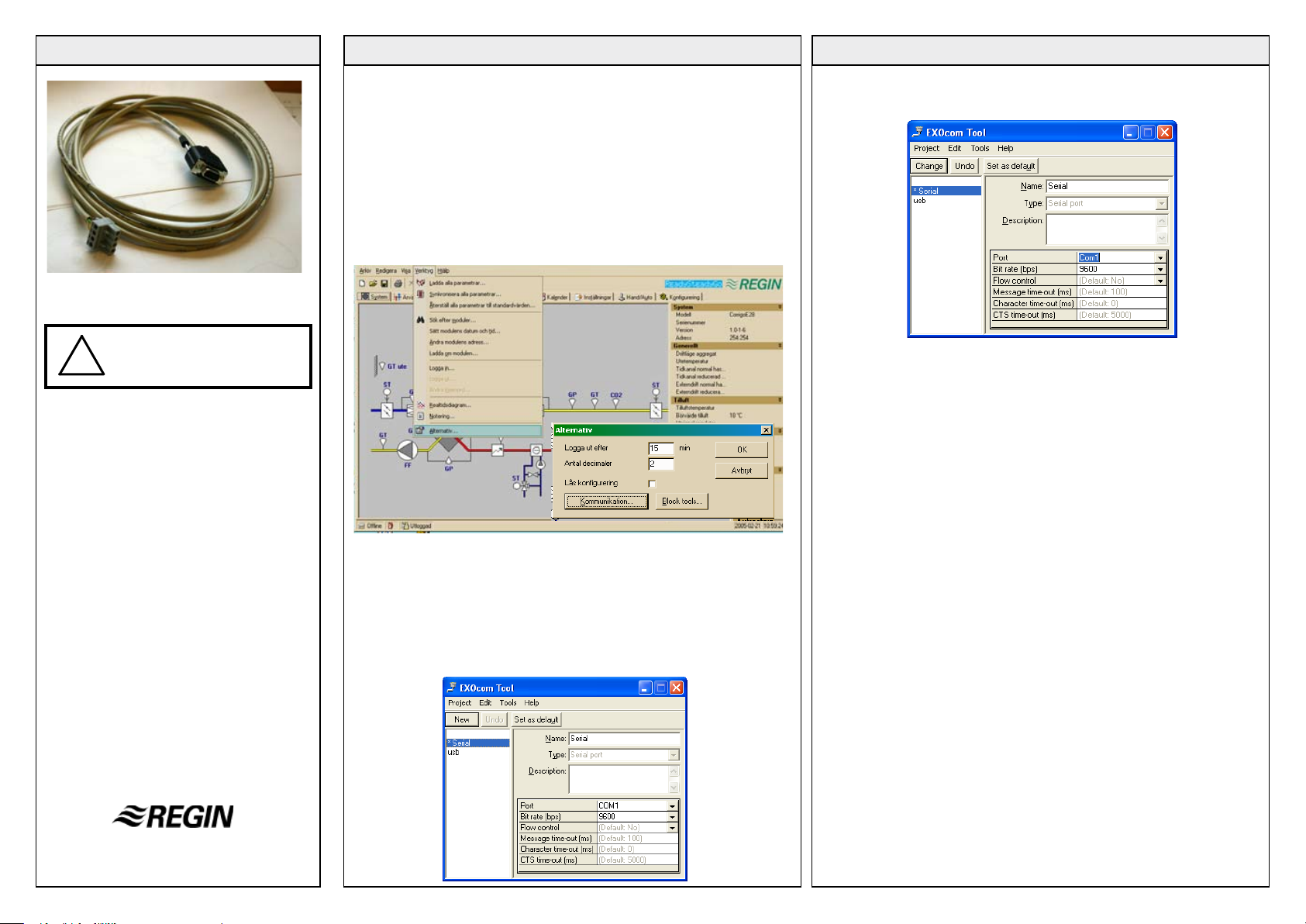Click the New button in EXOcom Tool

coord(462,719)
